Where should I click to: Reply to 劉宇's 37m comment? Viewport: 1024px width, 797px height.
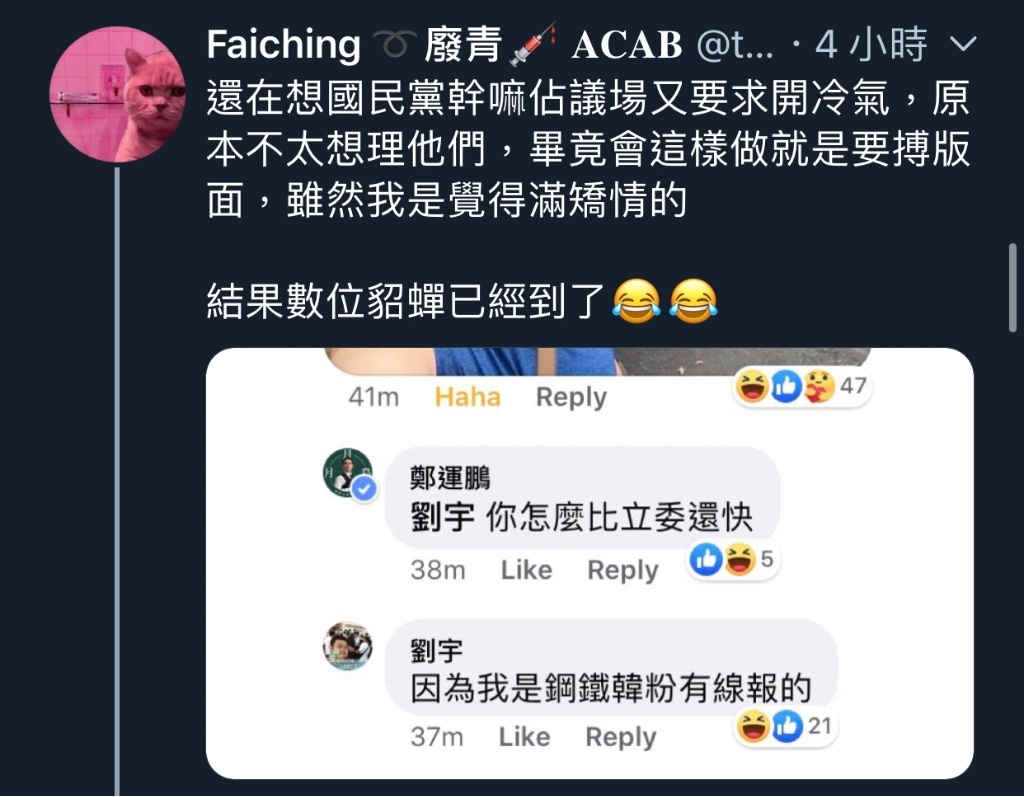click(621, 736)
